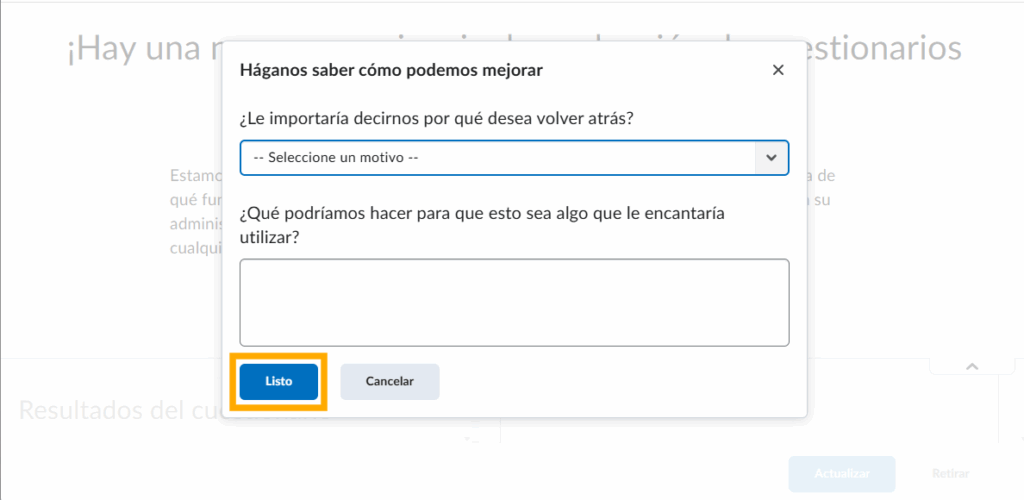Click the placeholder text '-- Seleccione un motivo --'
The height and width of the screenshot is (500, 1024).
[x=336, y=158]
